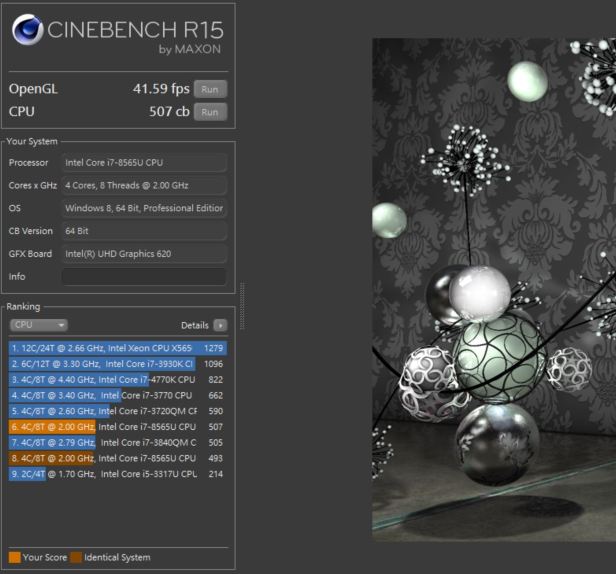Click the Info text field
The height and width of the screenshot is (574, 616).
pos(144,276)
